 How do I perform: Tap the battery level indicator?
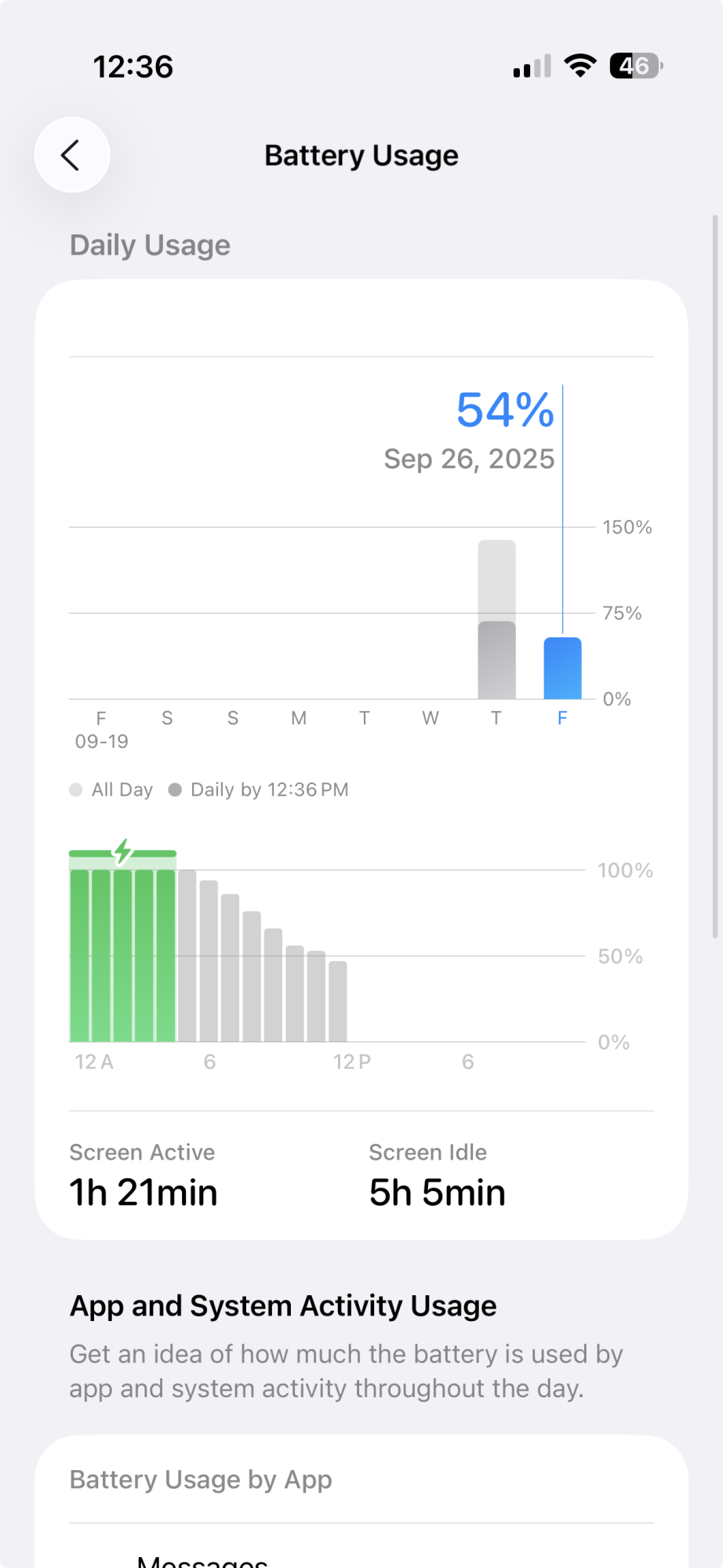click(636, 67)
